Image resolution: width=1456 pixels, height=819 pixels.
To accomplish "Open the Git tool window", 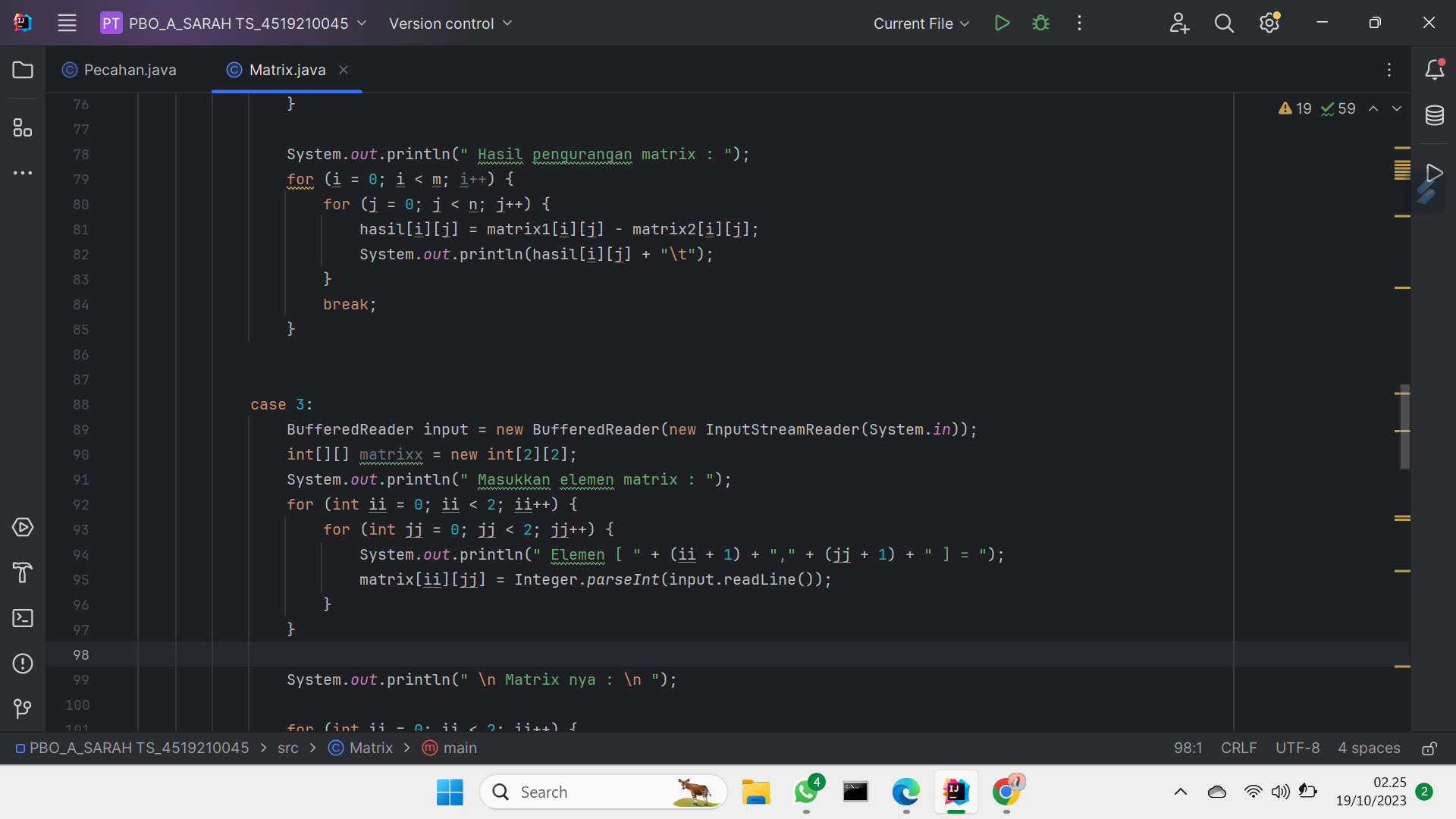I will (x=23, y=709).
